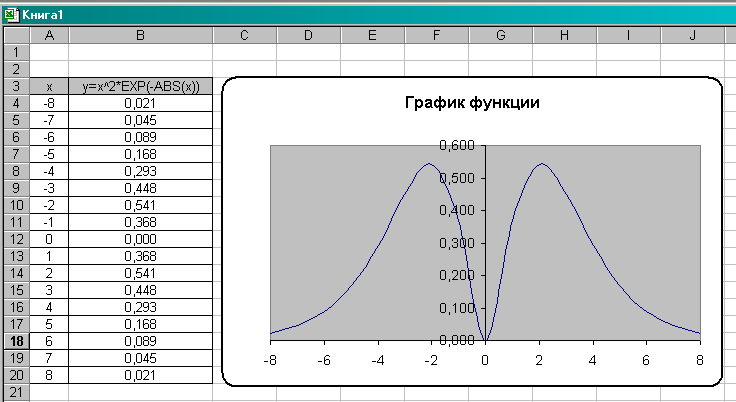Select column D header
Screen dimensions: 736x402
[308, 35]
